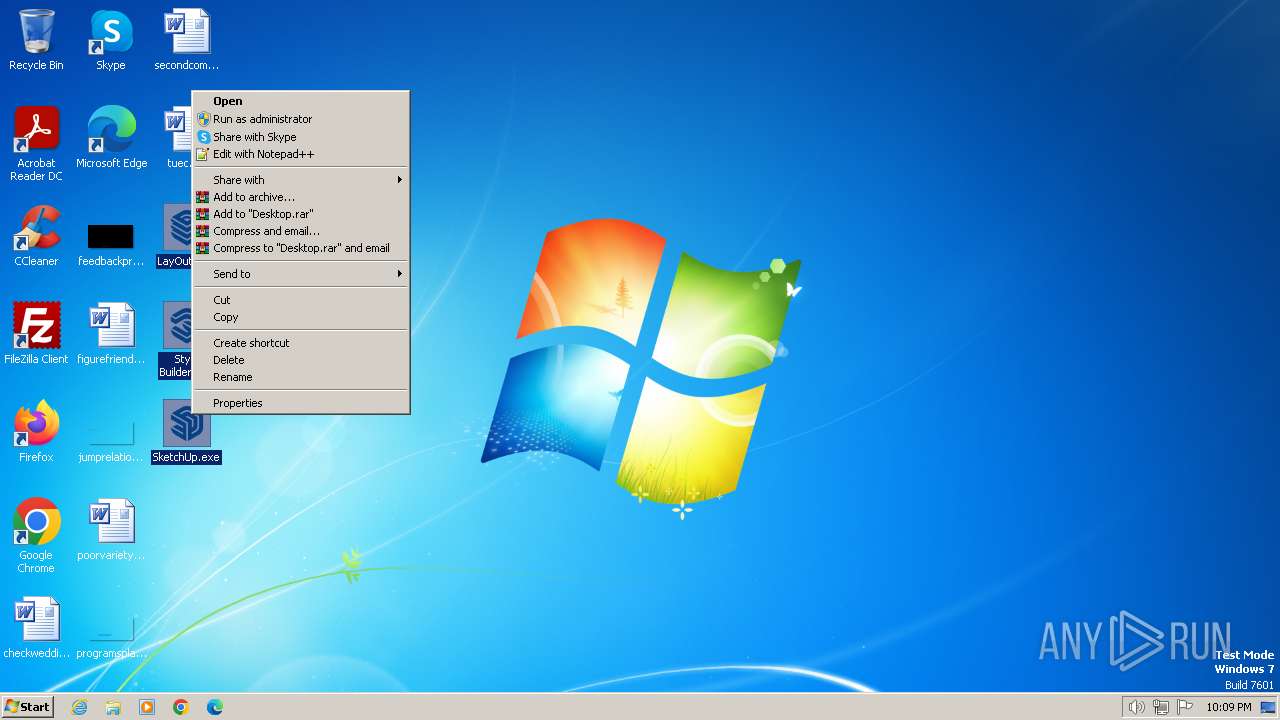This screenshot has width=1280, height=720.
Task: Expand the Send to submenu
Action: coord(301,274)
